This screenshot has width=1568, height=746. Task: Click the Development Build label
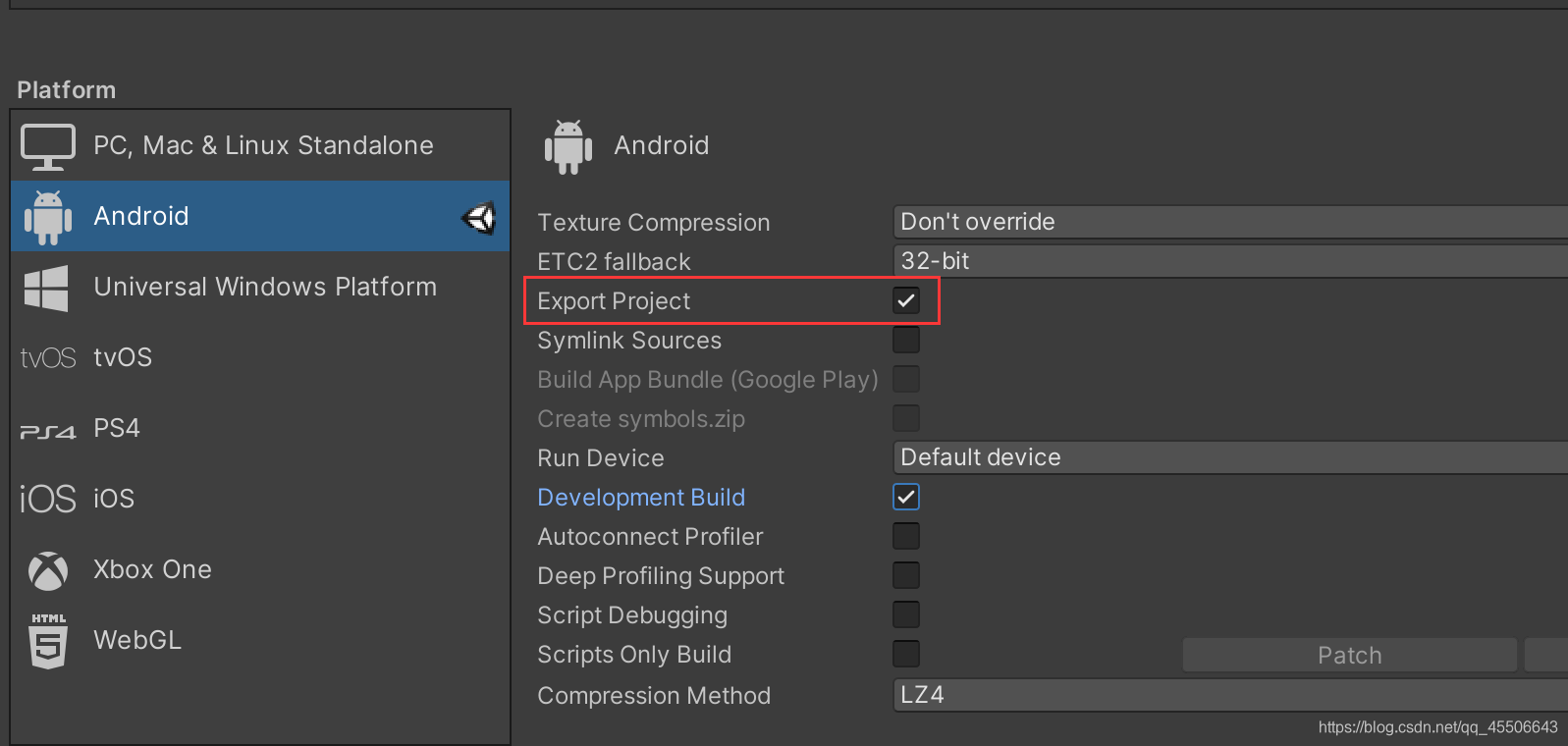coord(641,498)
